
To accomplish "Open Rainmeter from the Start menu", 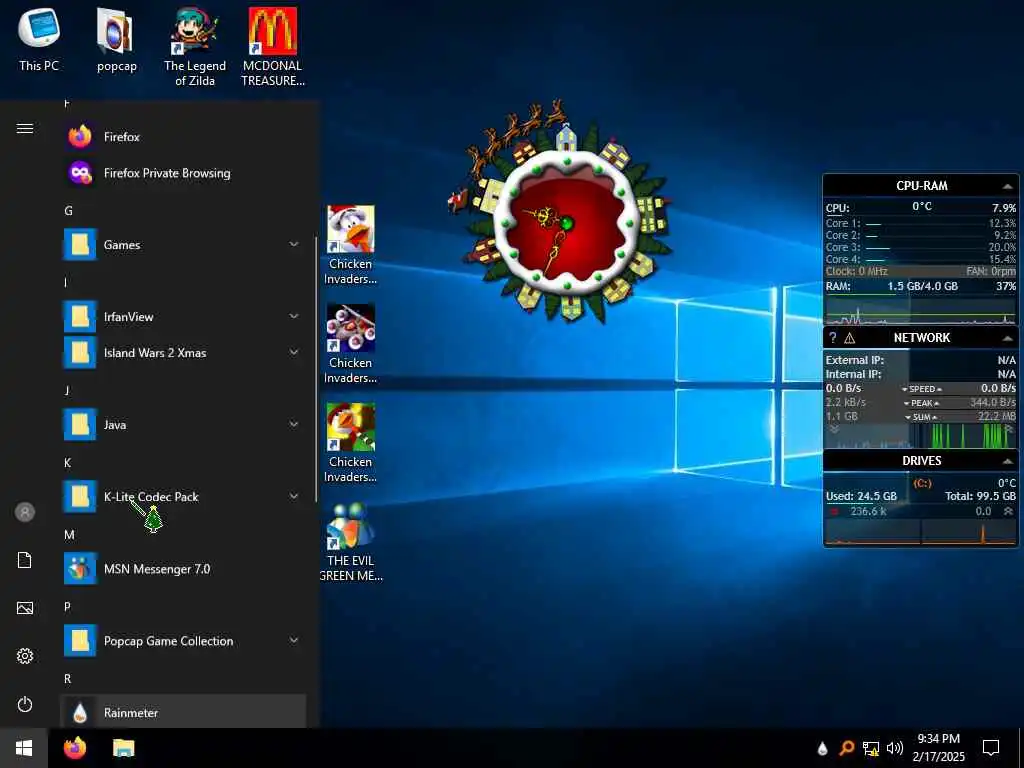I will pyautogui.click(x=184, y=712).
